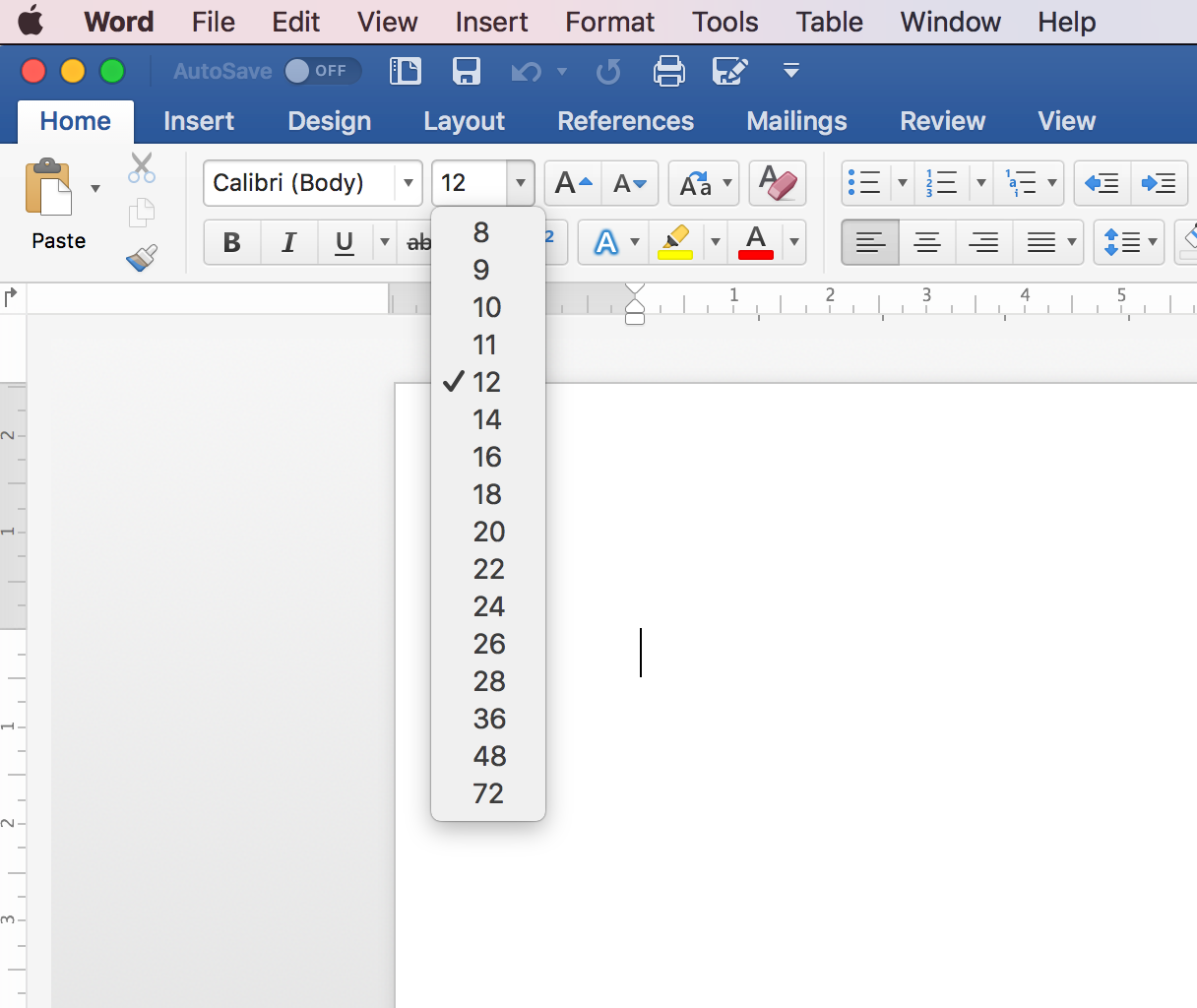Image resolution: width=1197 pixels, height=1008 pixels.
Task: Choose font size 36 from list
Action: 488,719
